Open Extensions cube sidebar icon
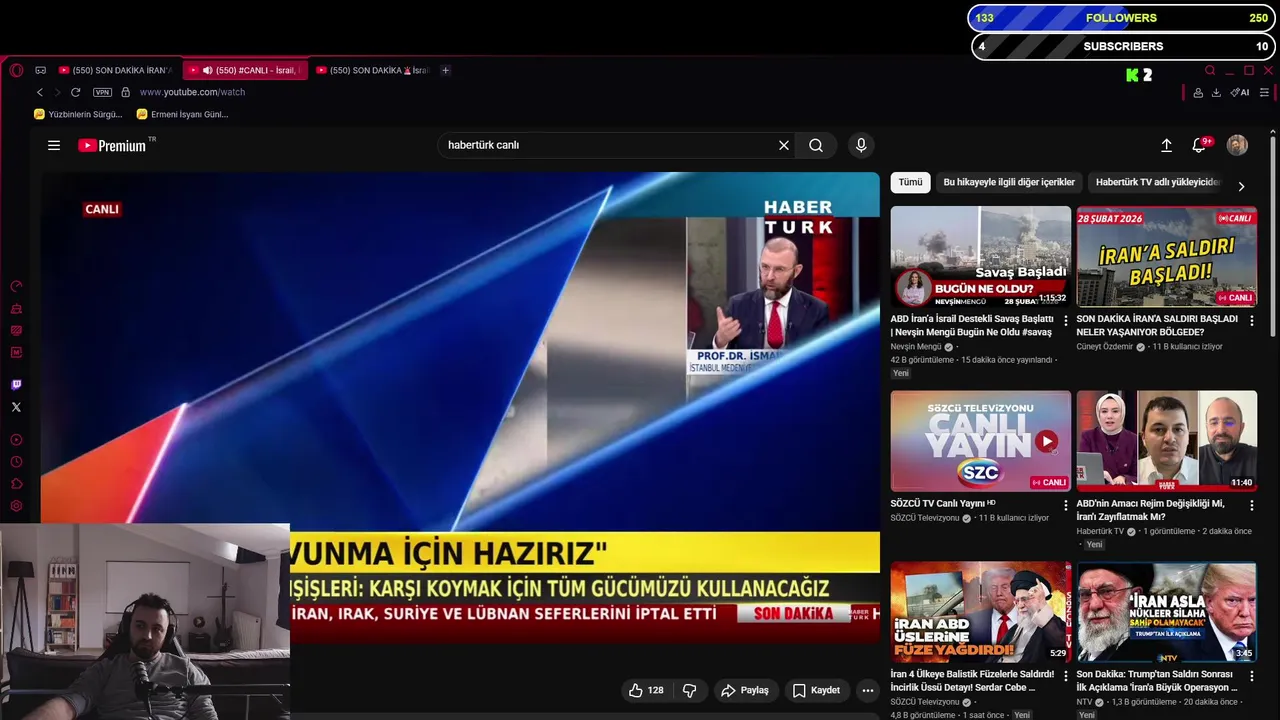 [16, 484]
